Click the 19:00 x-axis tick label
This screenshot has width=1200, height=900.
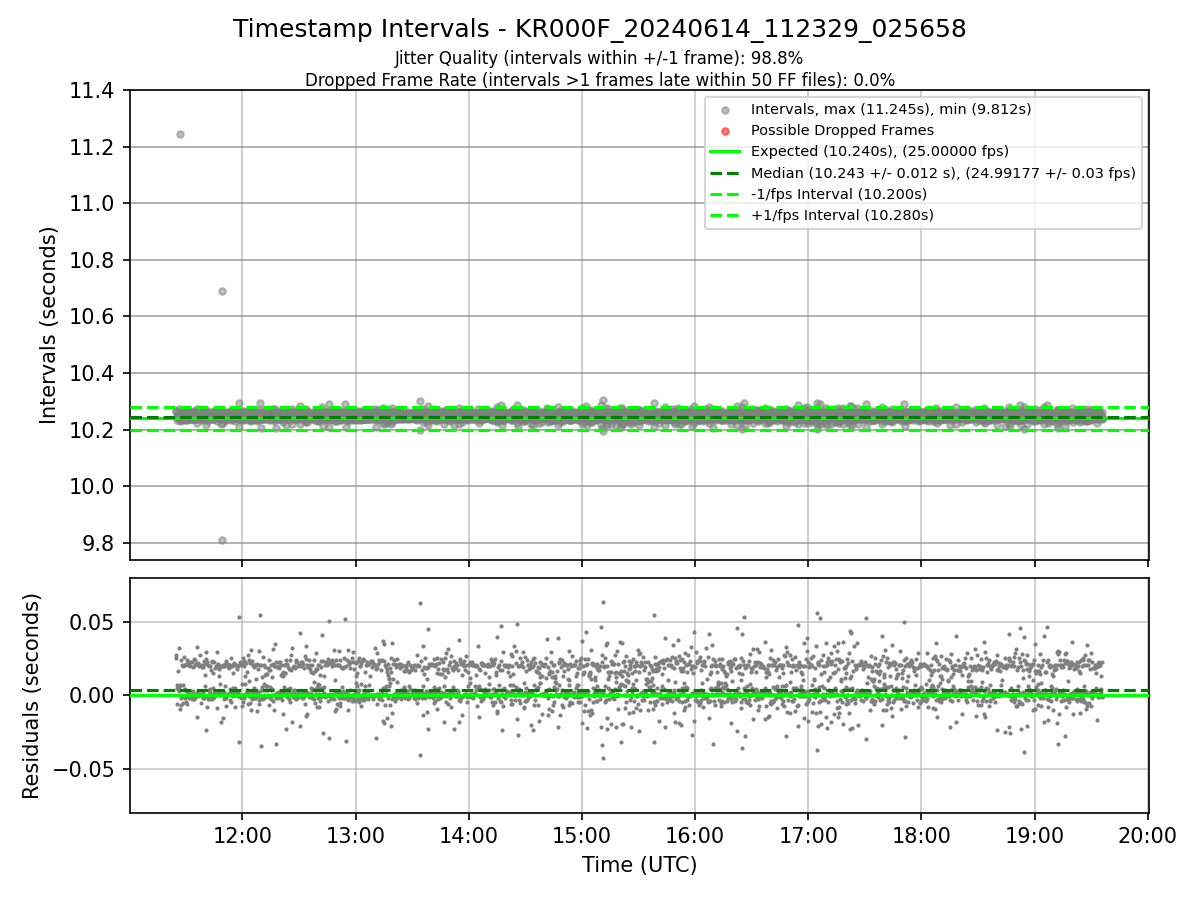coord(1034,834)
